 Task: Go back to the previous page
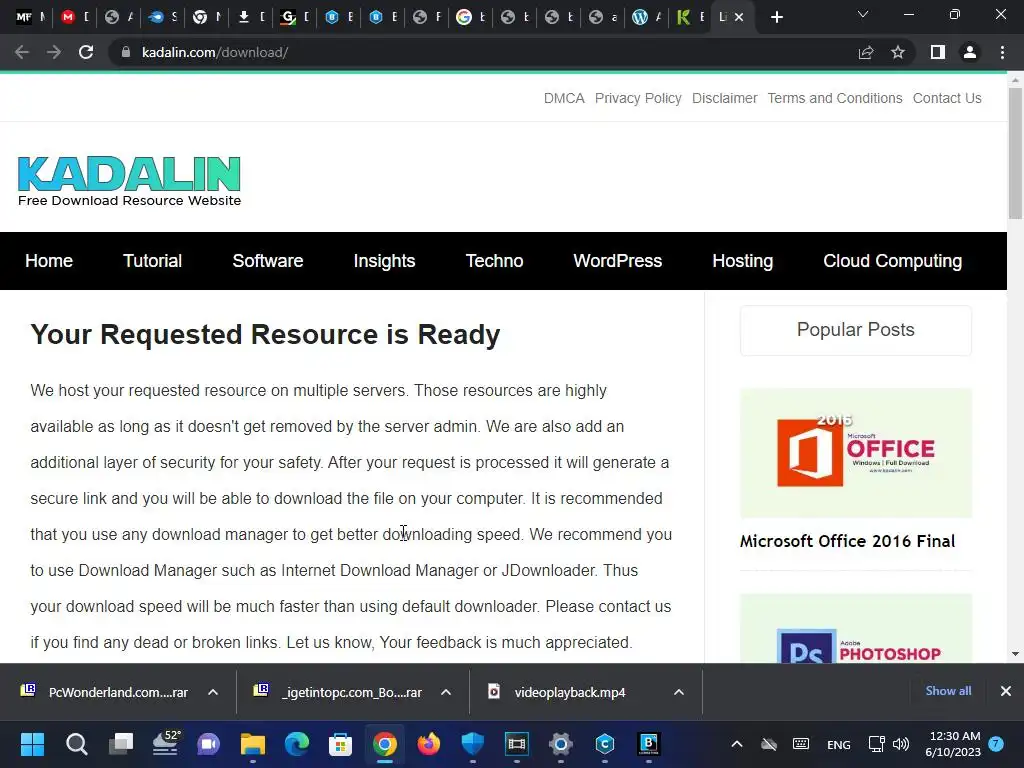(22, 52)
